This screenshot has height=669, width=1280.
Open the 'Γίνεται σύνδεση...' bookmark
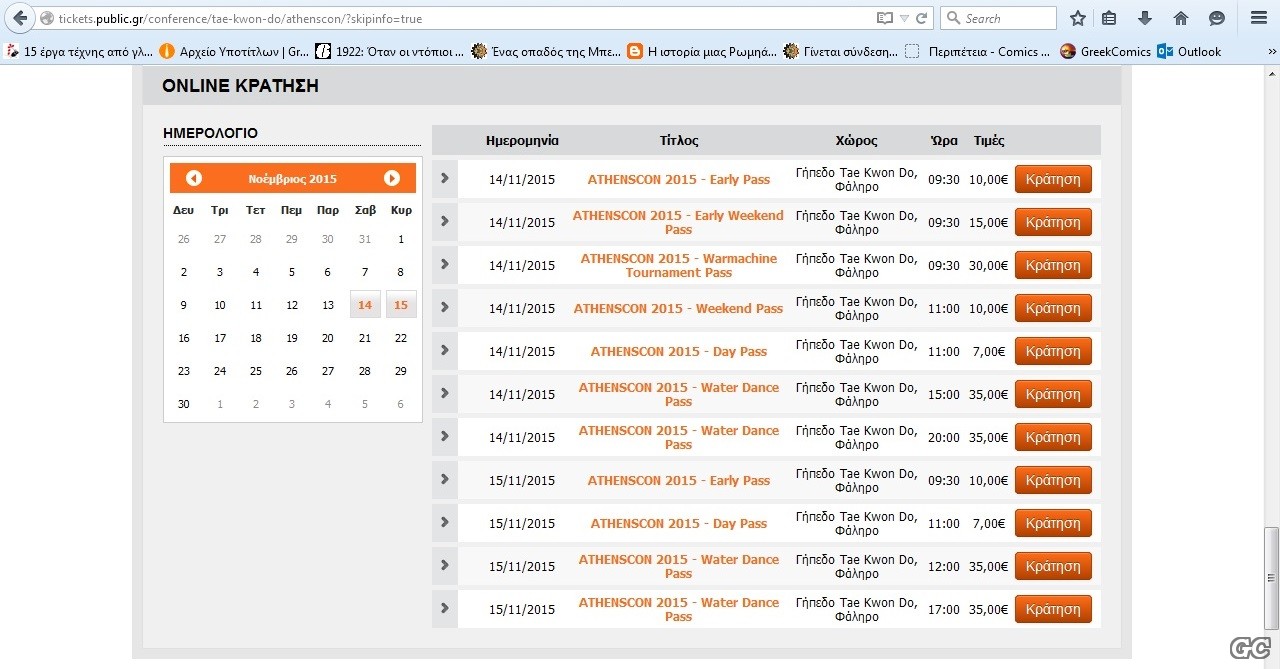click(841, 51)
